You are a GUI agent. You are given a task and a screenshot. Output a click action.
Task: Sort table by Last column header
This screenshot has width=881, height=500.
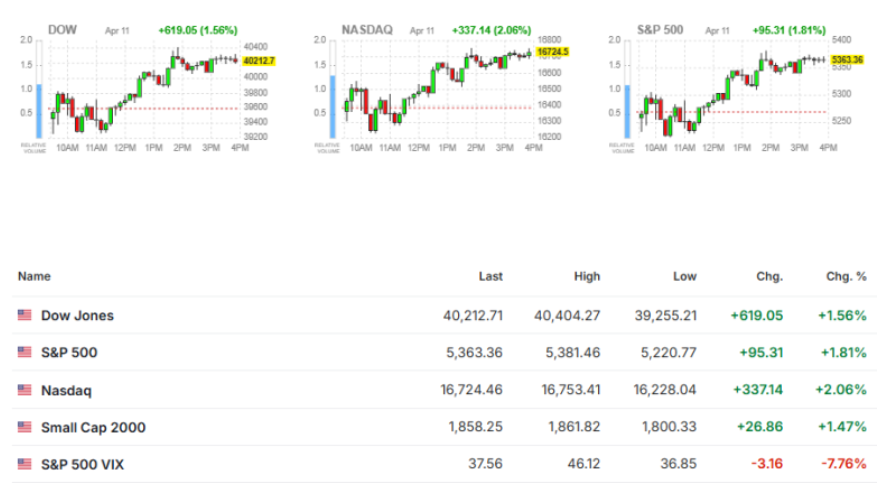pos(491,276)
